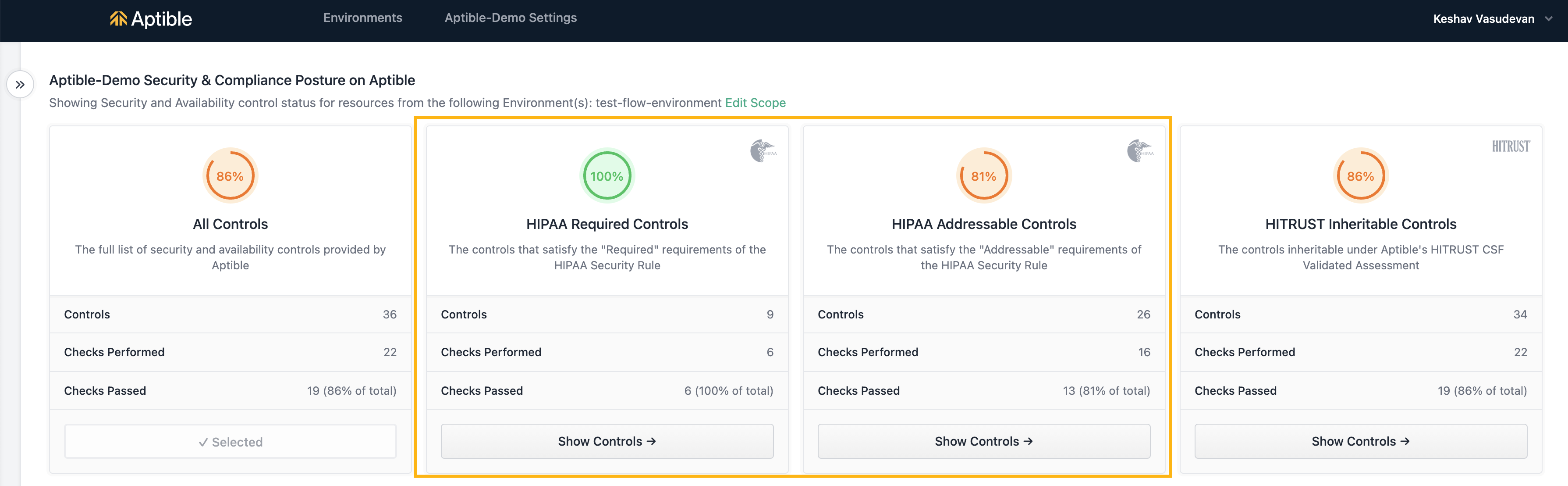1568x486 pixels.
Task: Show Controls for HIPAA Addressable Controls
Action: [984, 441]
